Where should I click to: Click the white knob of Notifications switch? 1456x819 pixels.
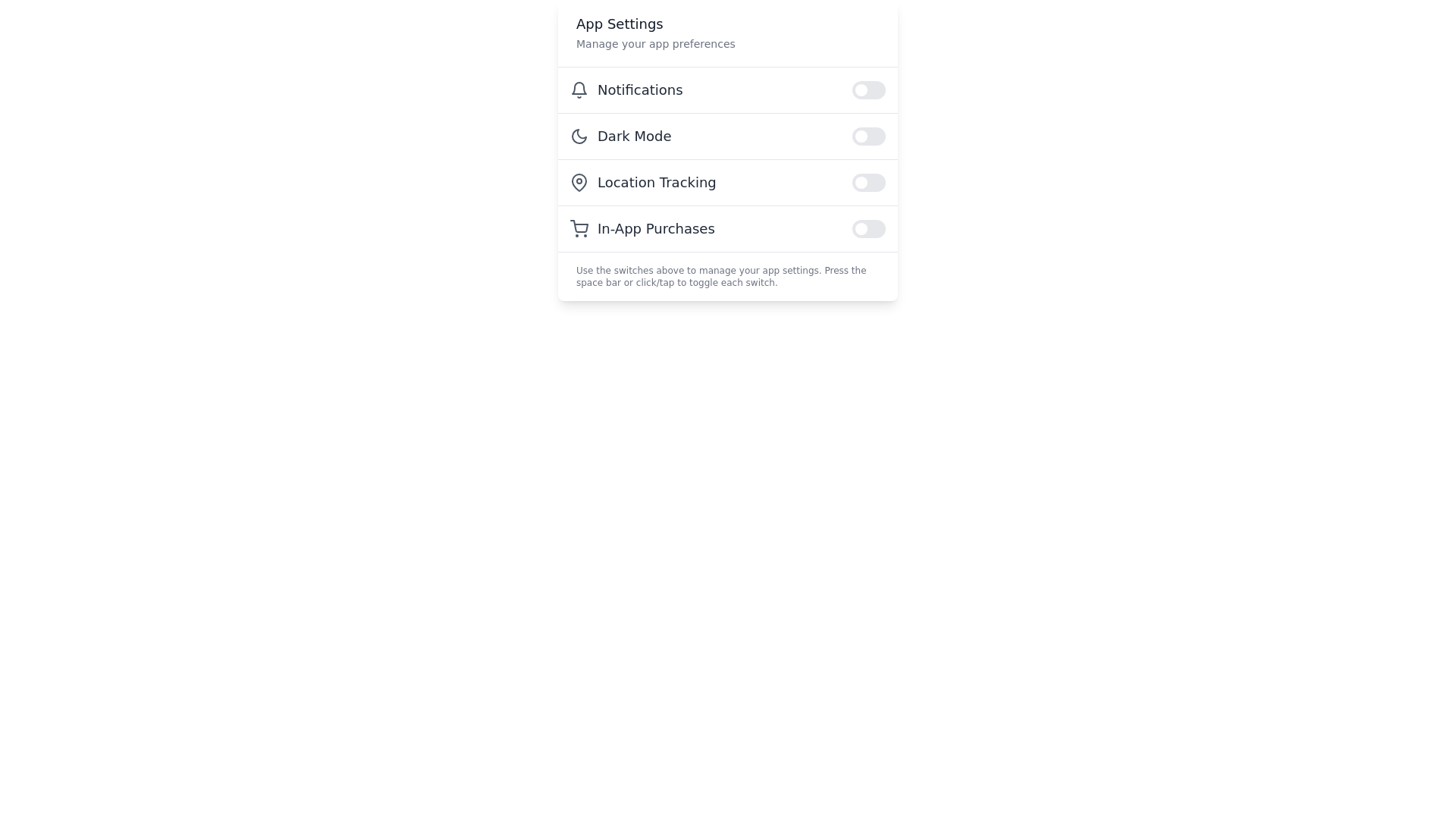pos(861,90)
